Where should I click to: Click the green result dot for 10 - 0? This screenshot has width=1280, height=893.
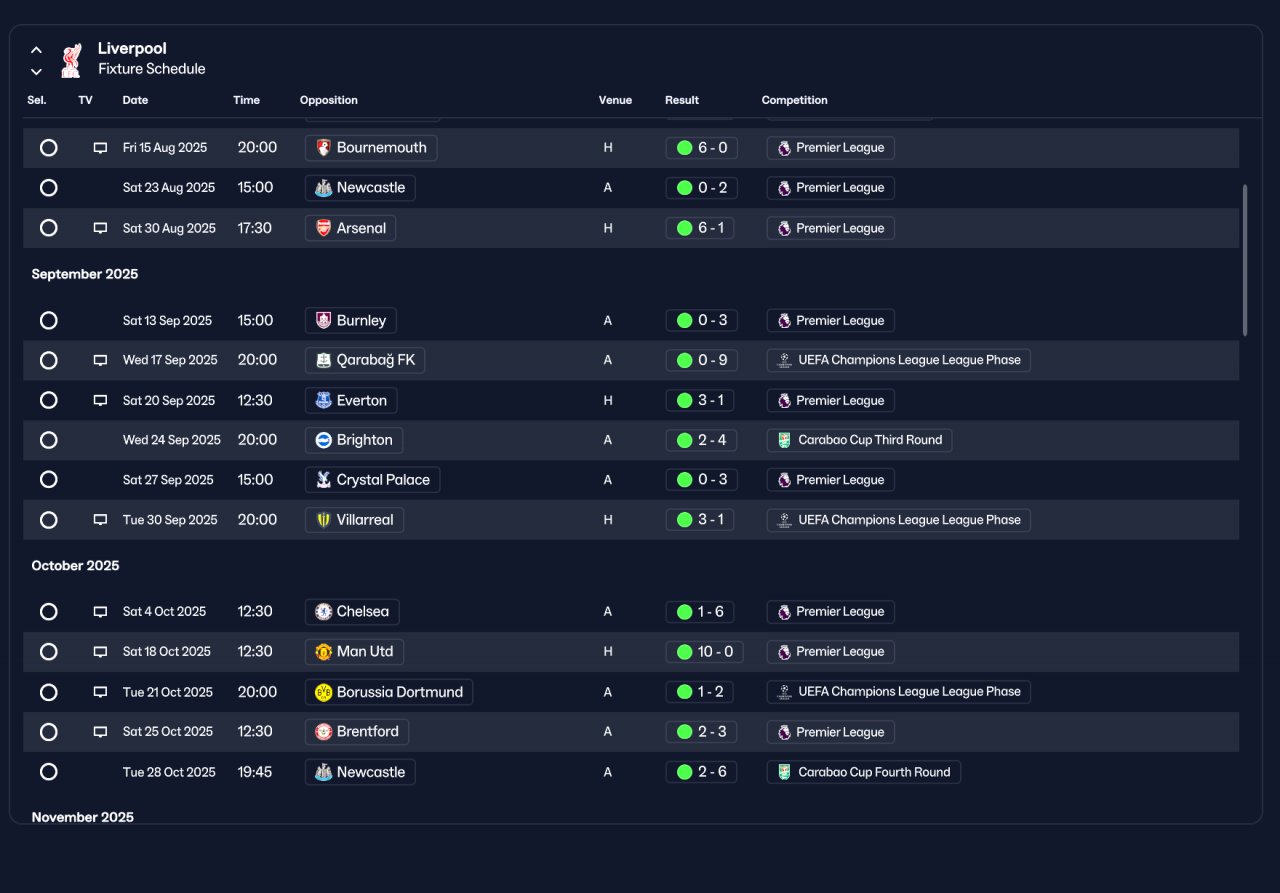click(x=685, y=652)
